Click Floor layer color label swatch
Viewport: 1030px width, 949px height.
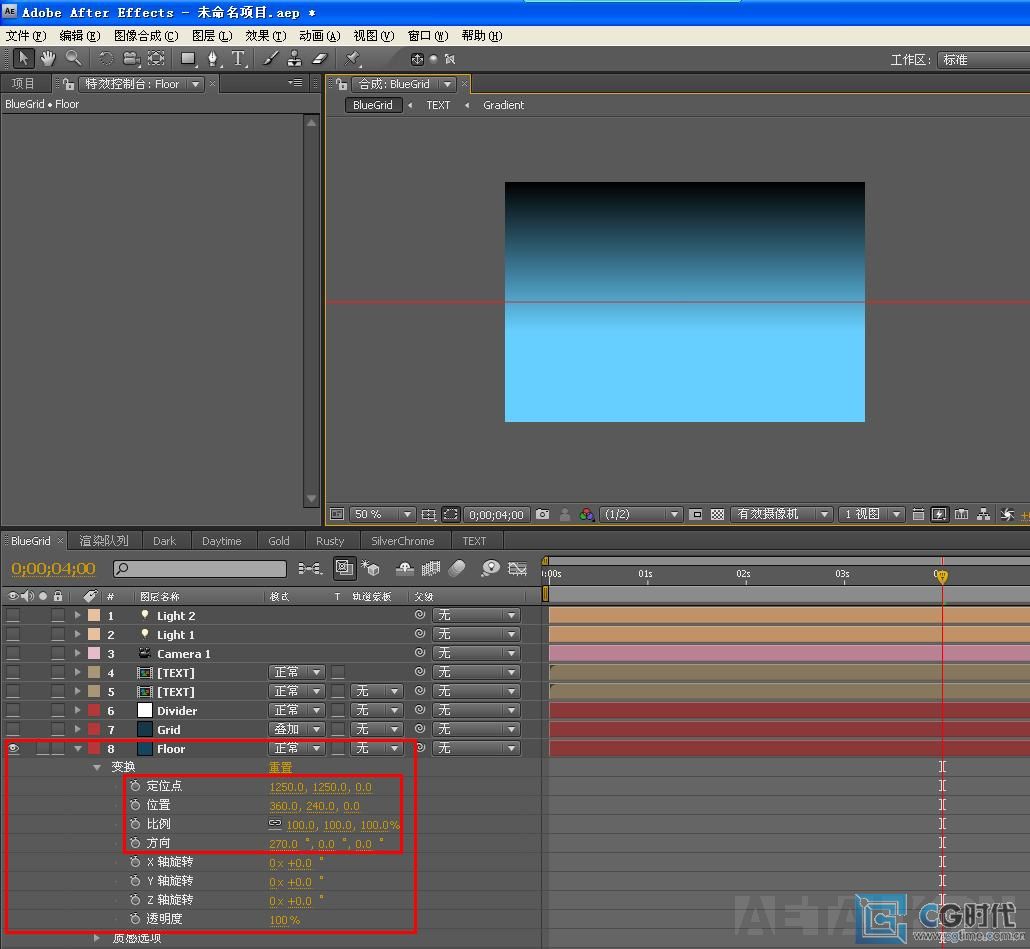point(94,748)
